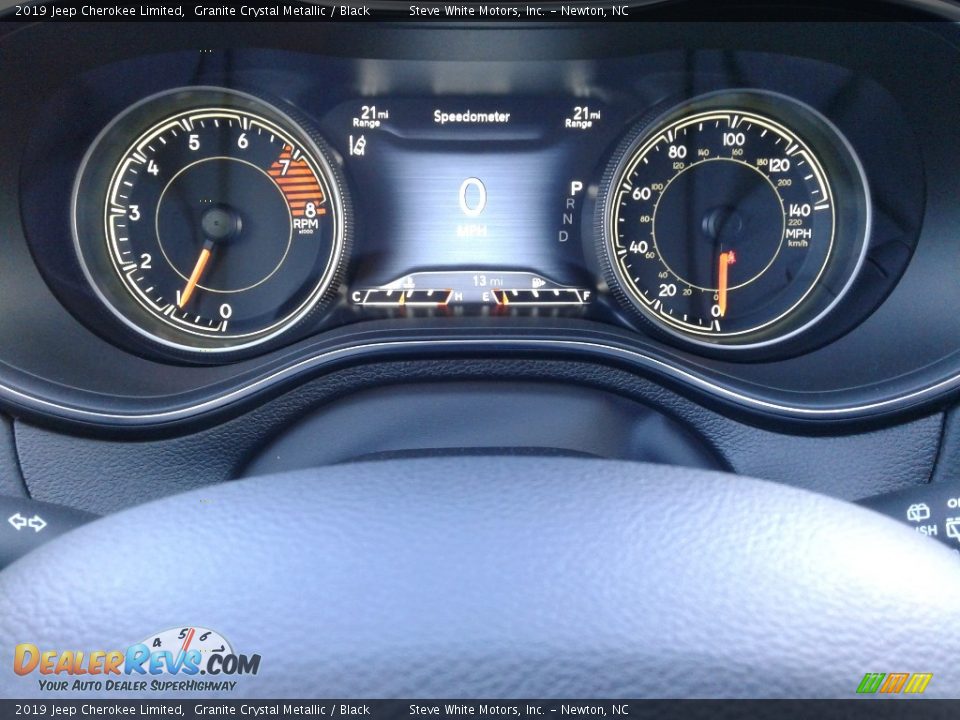Click the digital 0 MPH speed readout
The height and width of the screenshot is (720, 960).
472,207
